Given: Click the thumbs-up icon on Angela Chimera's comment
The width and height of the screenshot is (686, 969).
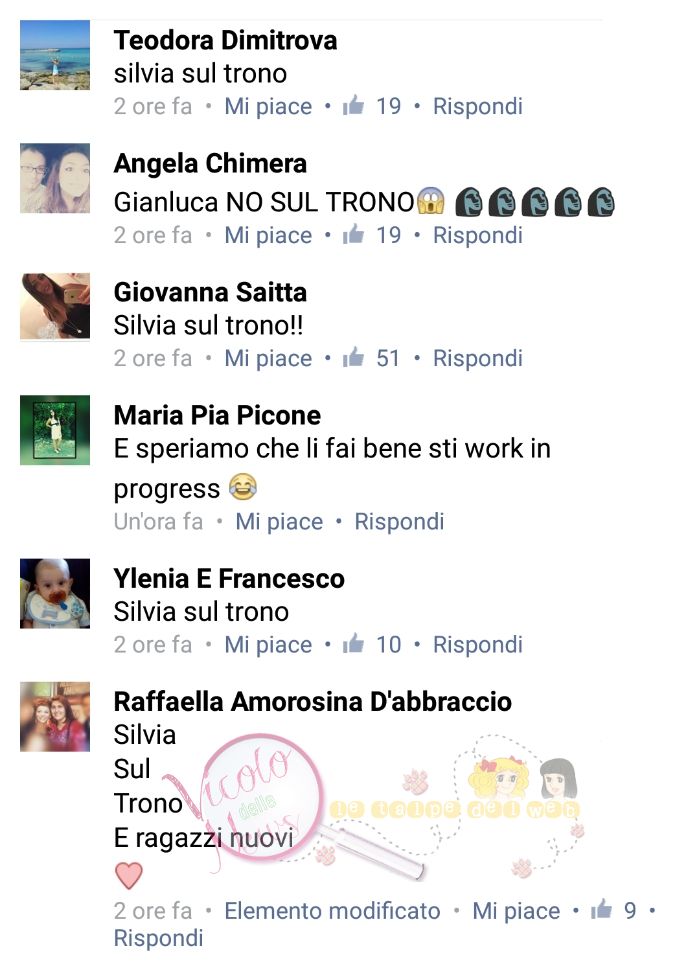Looking at the screenshot, I should pyautogui.click(x=354, y=234).
